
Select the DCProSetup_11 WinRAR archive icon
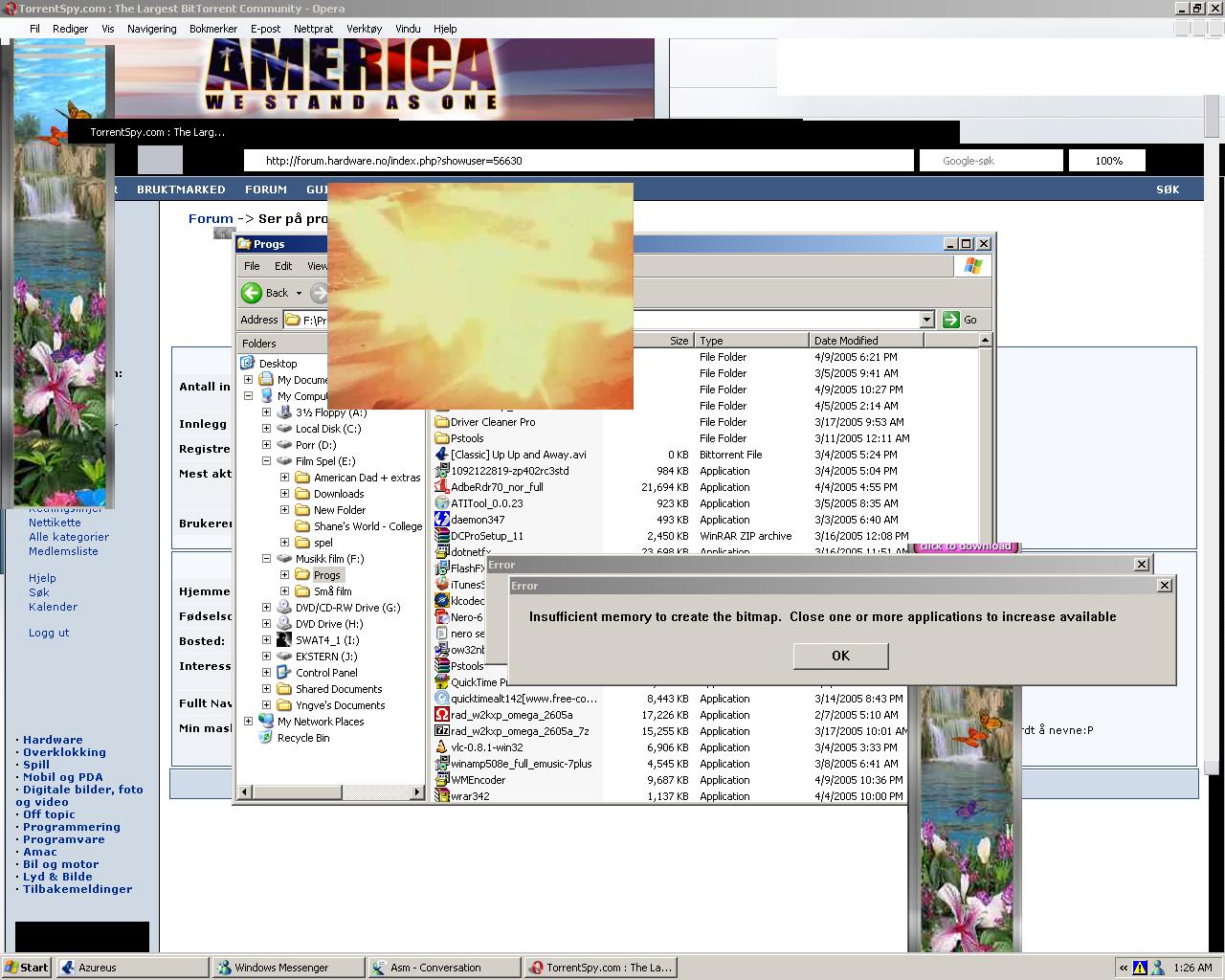[x=442, y=536]
